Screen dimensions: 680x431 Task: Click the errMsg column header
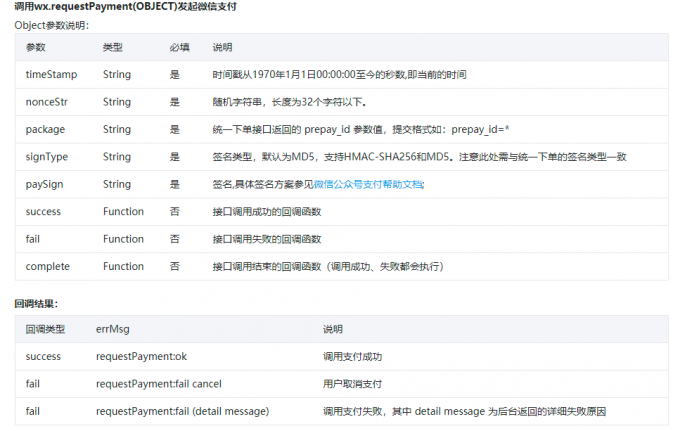click(111, 329)
